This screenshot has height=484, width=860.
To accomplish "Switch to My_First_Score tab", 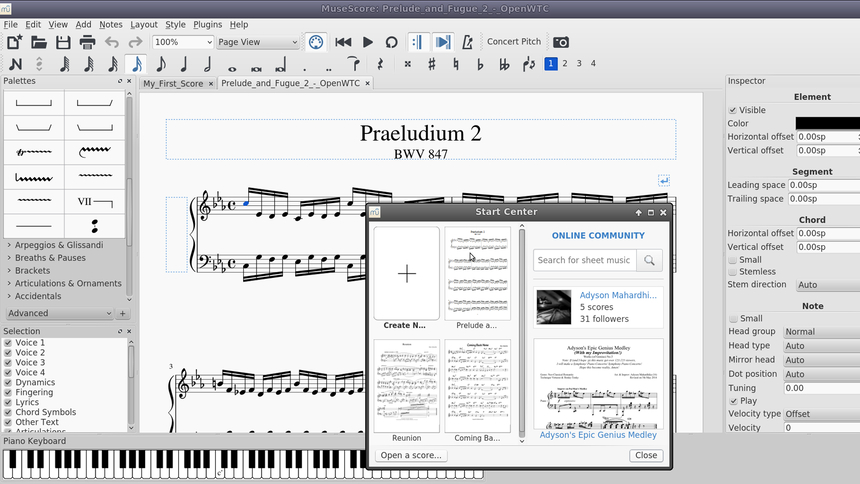I will [x=173, y=83].
